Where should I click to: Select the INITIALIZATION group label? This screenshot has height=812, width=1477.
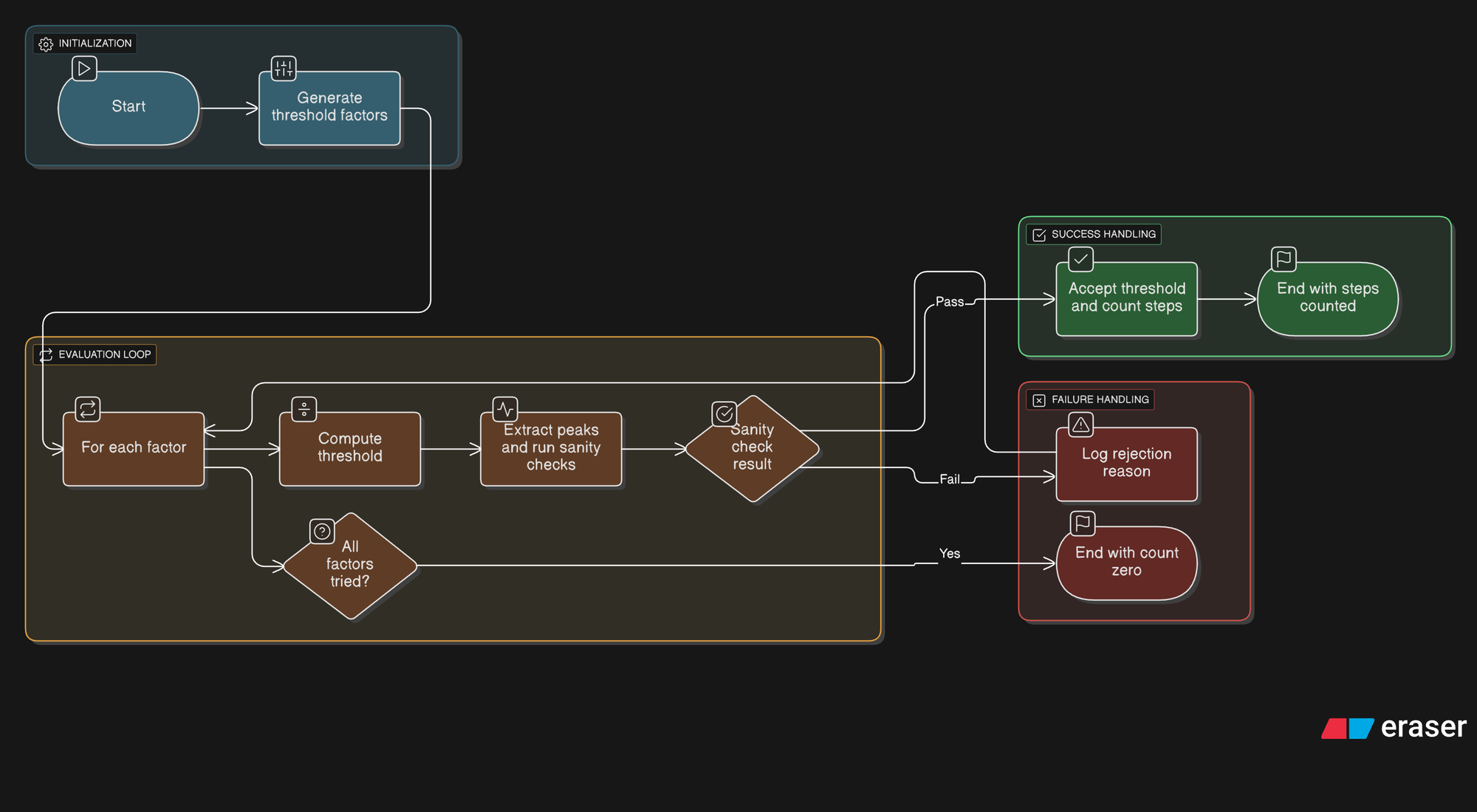[x=85, y=44]
